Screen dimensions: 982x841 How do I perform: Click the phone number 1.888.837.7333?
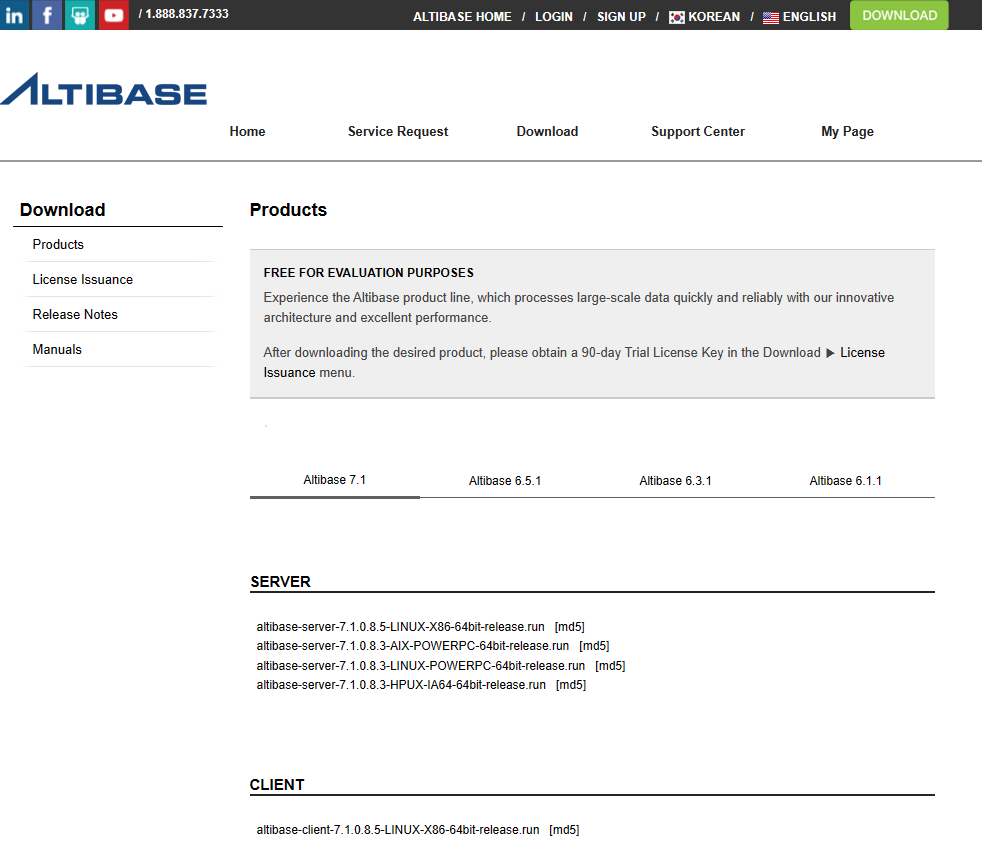coord(187,14)
